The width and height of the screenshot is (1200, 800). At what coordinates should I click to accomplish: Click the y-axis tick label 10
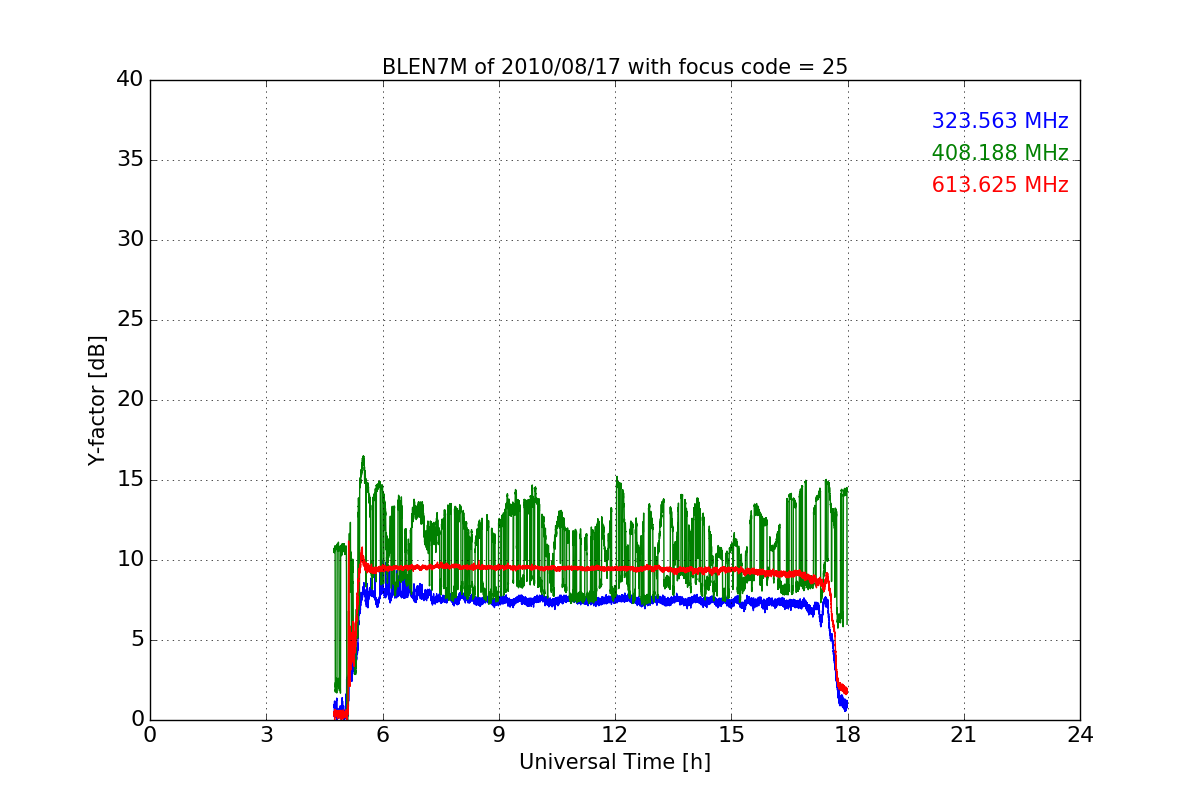pos(130,560)
